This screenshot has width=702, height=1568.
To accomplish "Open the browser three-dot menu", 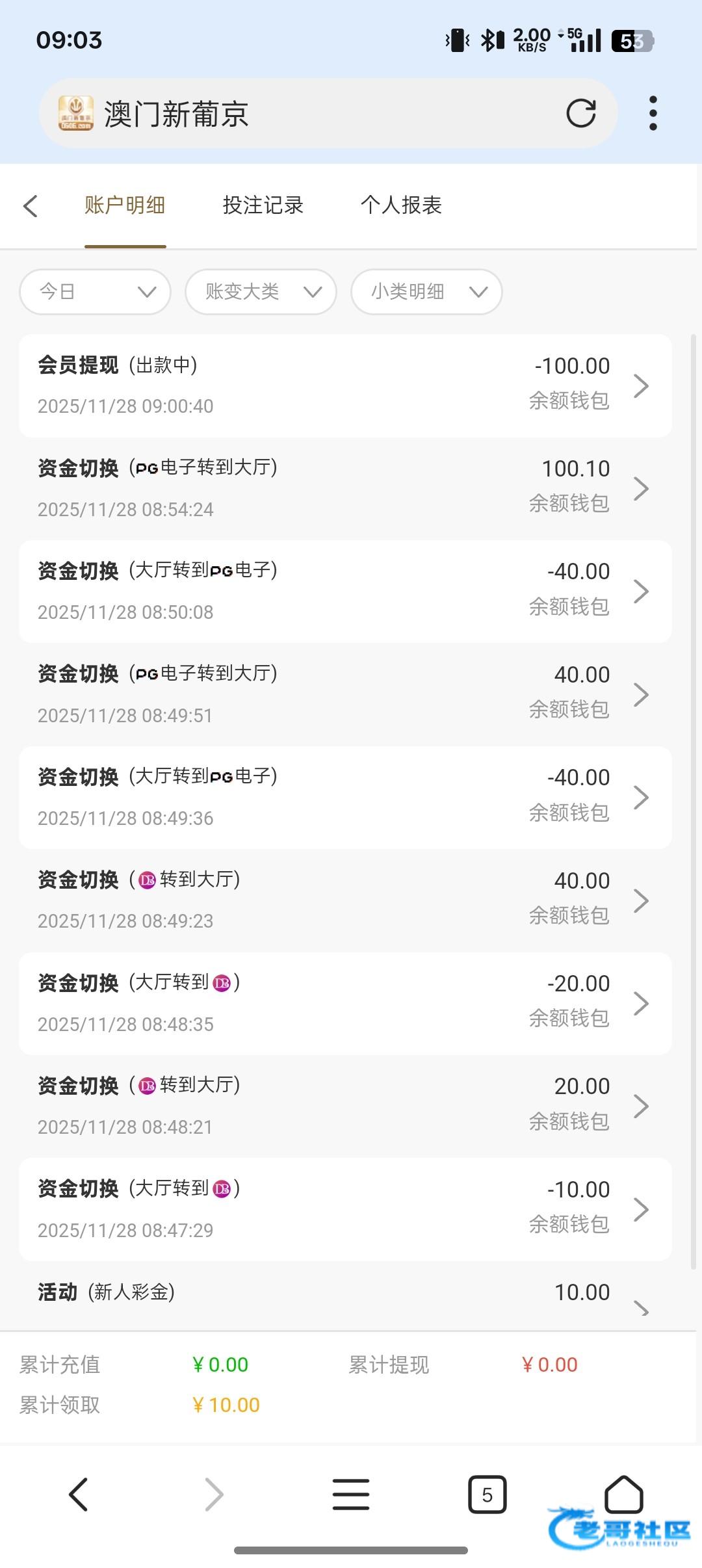I will click(653, 113).
